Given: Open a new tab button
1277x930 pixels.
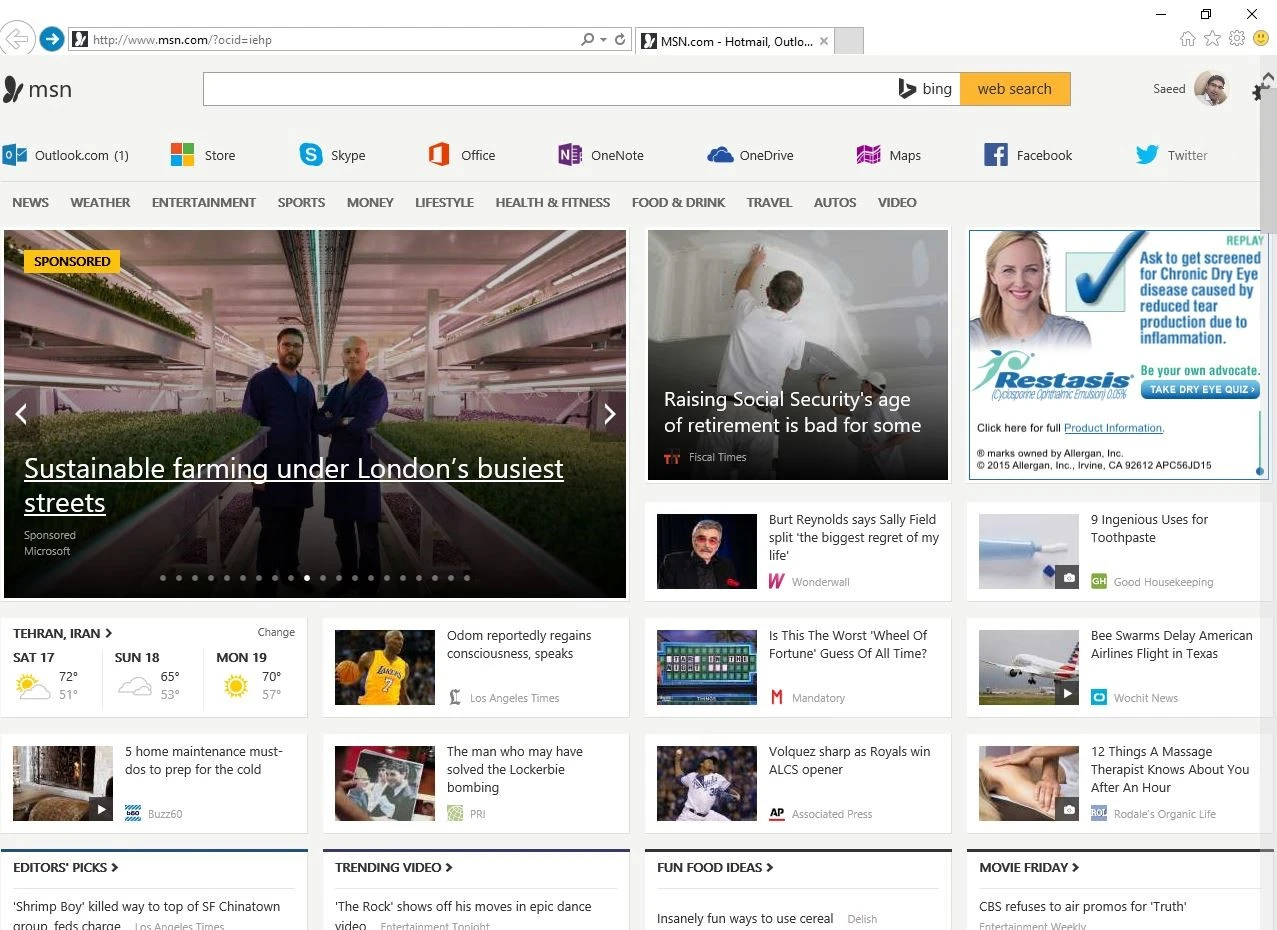Looking at the screenshot, I should point(848,41).
